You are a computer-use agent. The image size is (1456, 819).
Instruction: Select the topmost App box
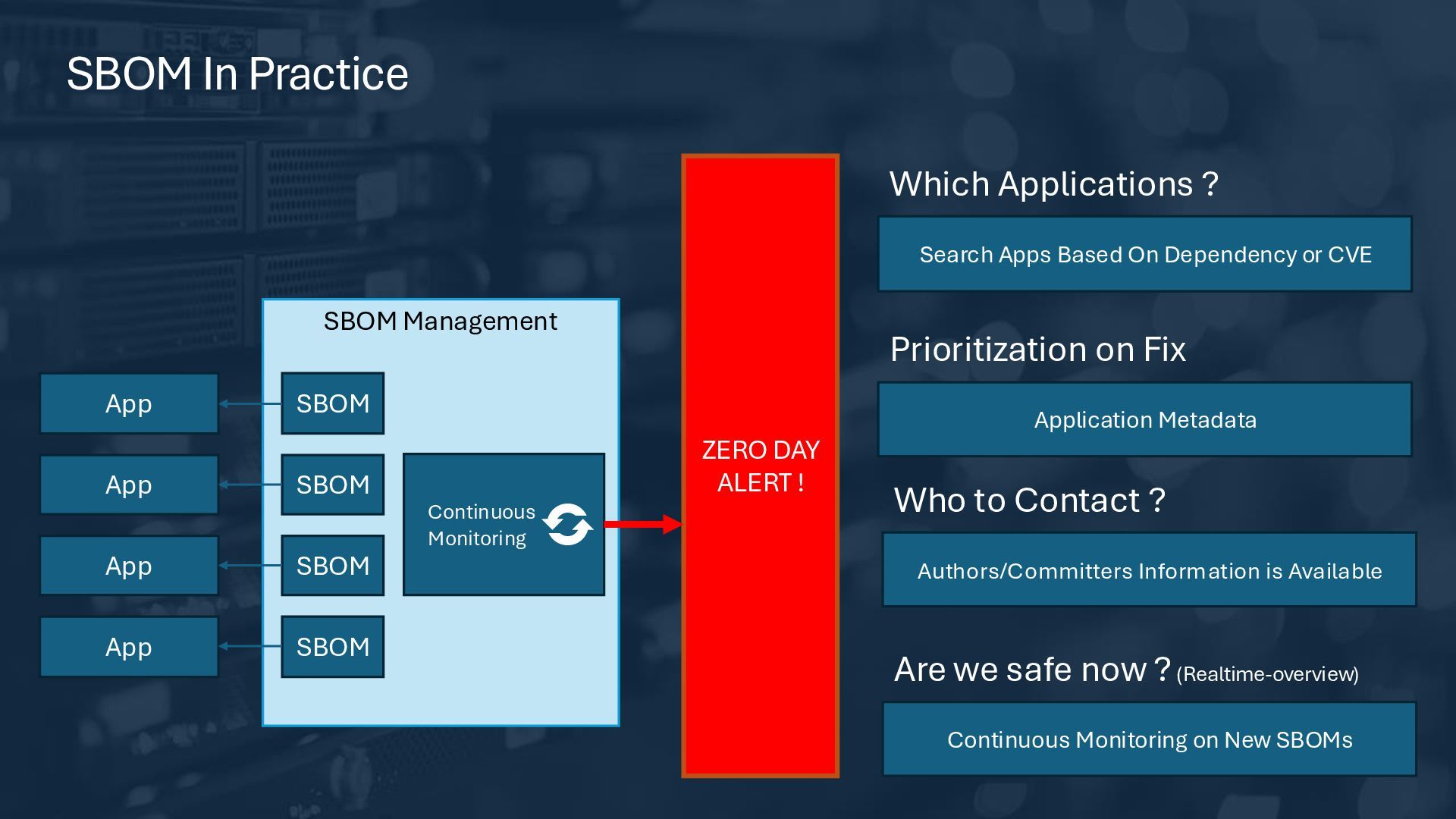[x=129, y=403]
